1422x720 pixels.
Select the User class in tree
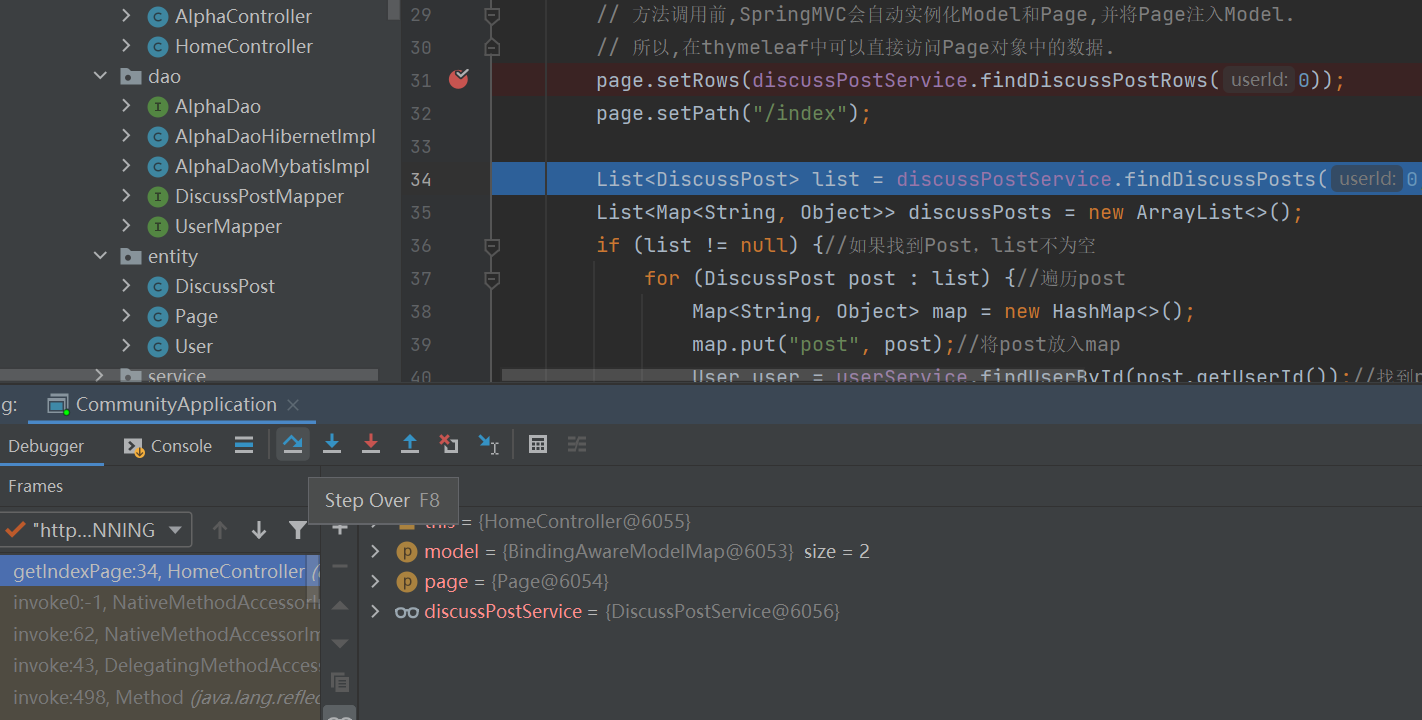tap(194, 346)
